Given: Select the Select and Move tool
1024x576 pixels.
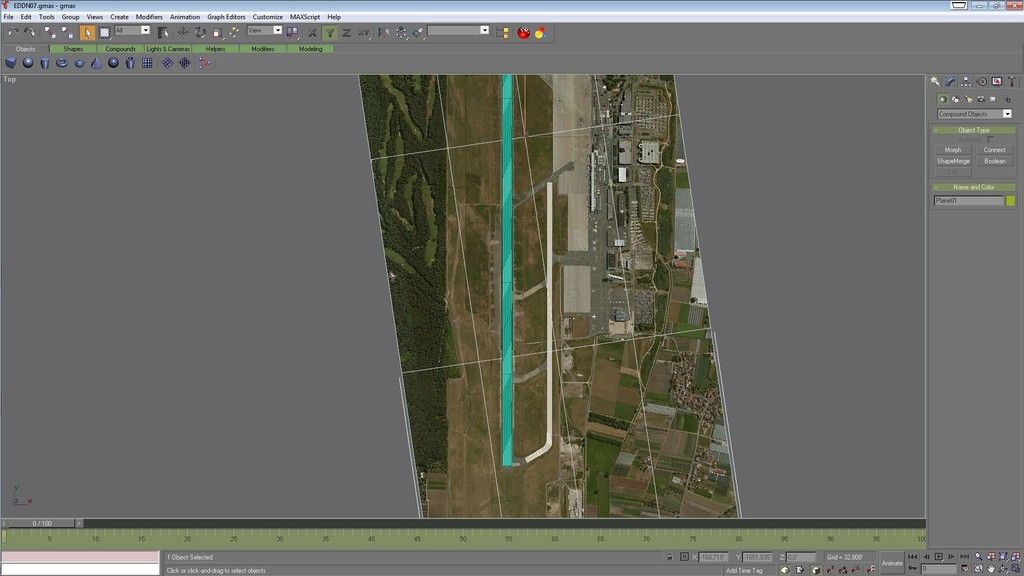Looking at the screenshot, I should click(x=181, y=31).
